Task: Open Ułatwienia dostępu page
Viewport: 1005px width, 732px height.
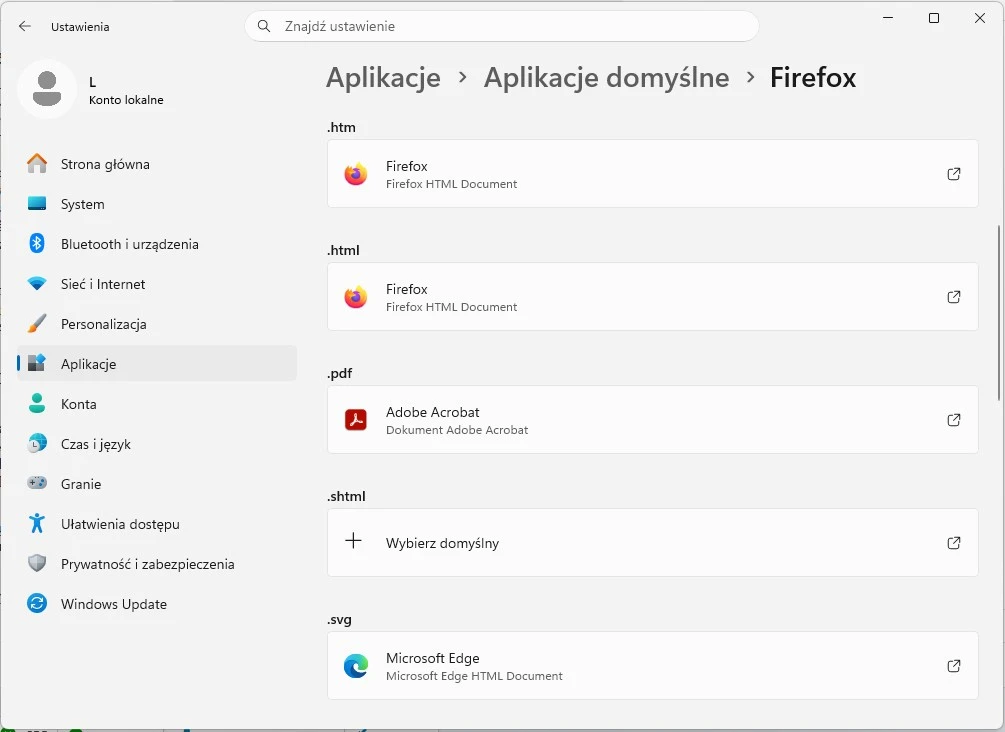Action: coord(157,524)
